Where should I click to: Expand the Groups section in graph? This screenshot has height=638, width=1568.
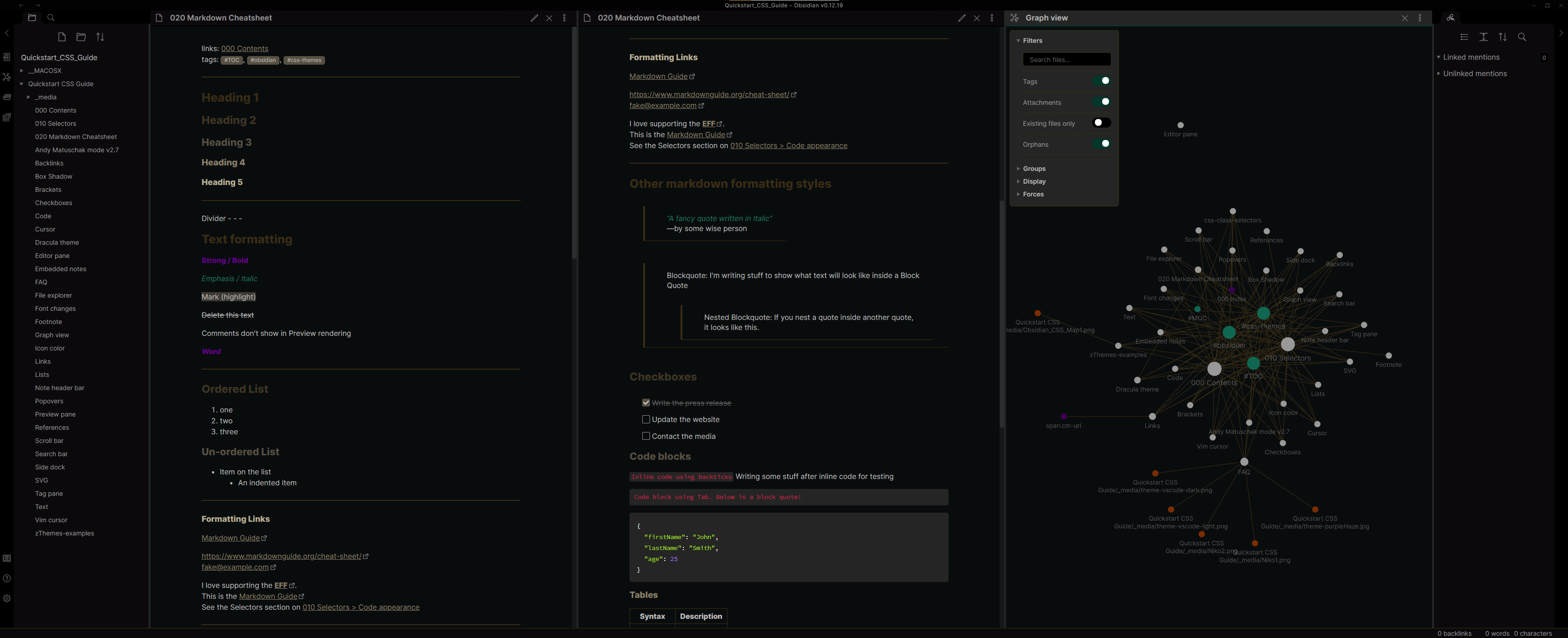[1034, 169]
